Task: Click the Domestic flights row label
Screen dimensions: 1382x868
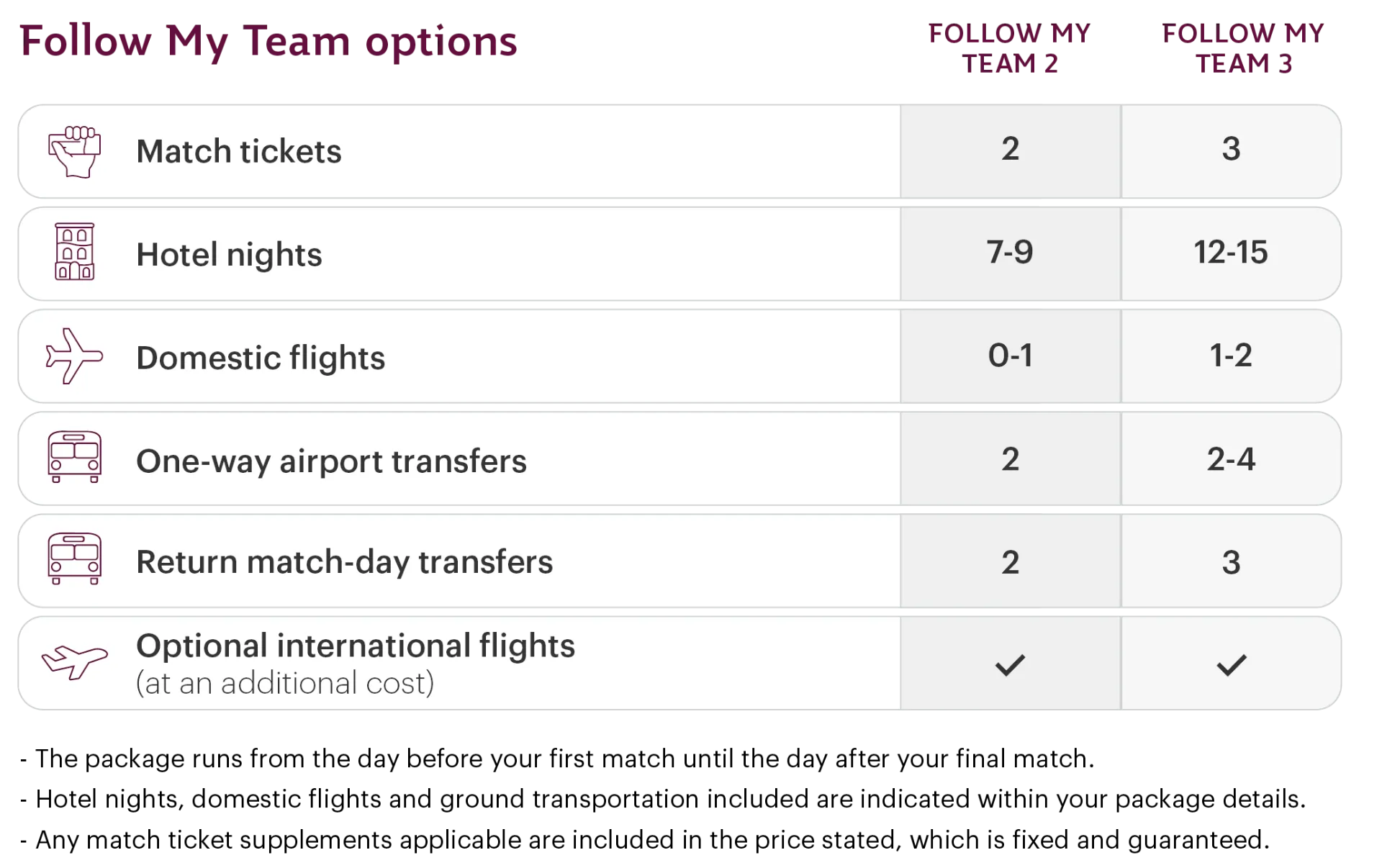Action: coord(261,358)
